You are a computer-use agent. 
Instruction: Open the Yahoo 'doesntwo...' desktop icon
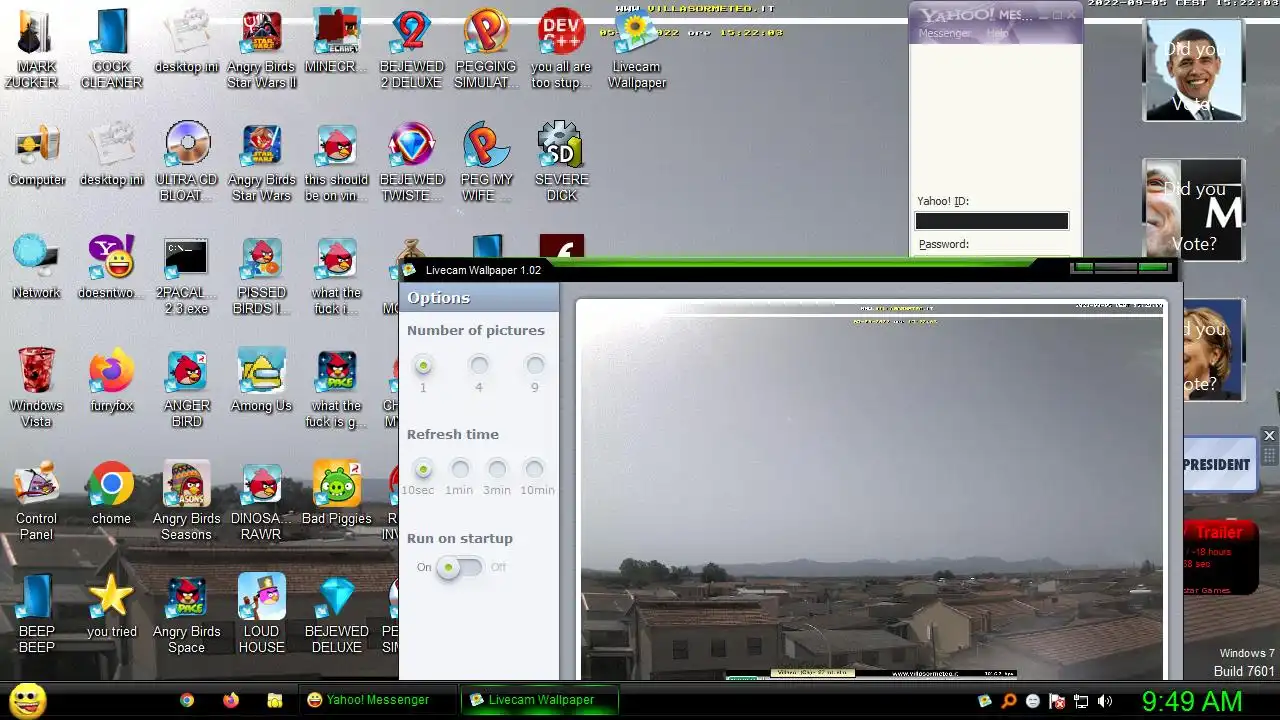pyautogui.click(x=111, y=266)
